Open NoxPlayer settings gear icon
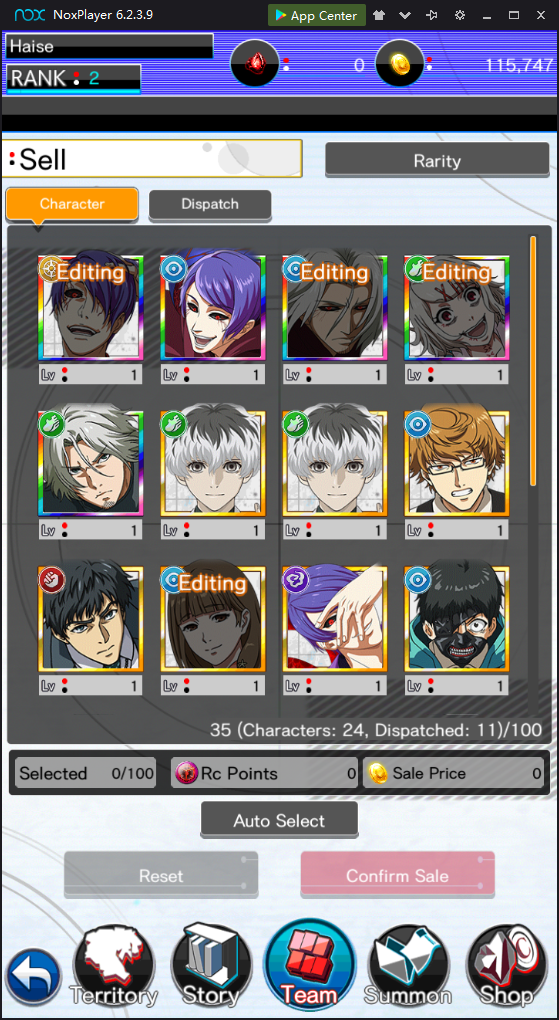 (x=459, y=15)
